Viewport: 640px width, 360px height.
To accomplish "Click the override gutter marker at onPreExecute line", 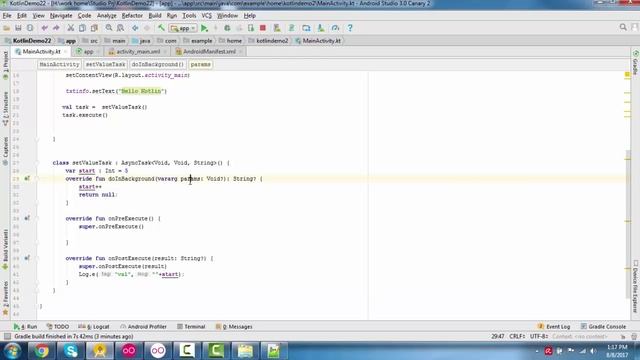I will pos(27,218).
